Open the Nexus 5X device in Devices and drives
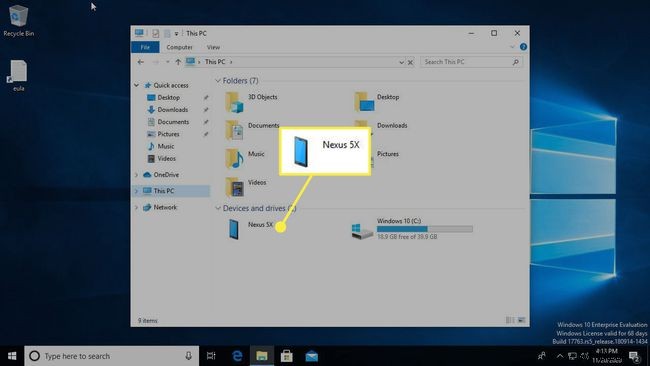 (x=250, y=229)
